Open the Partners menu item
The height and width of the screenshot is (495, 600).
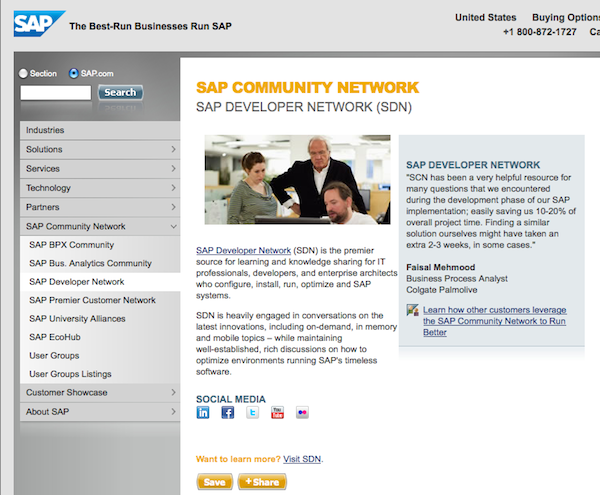(x=100, y=207)
